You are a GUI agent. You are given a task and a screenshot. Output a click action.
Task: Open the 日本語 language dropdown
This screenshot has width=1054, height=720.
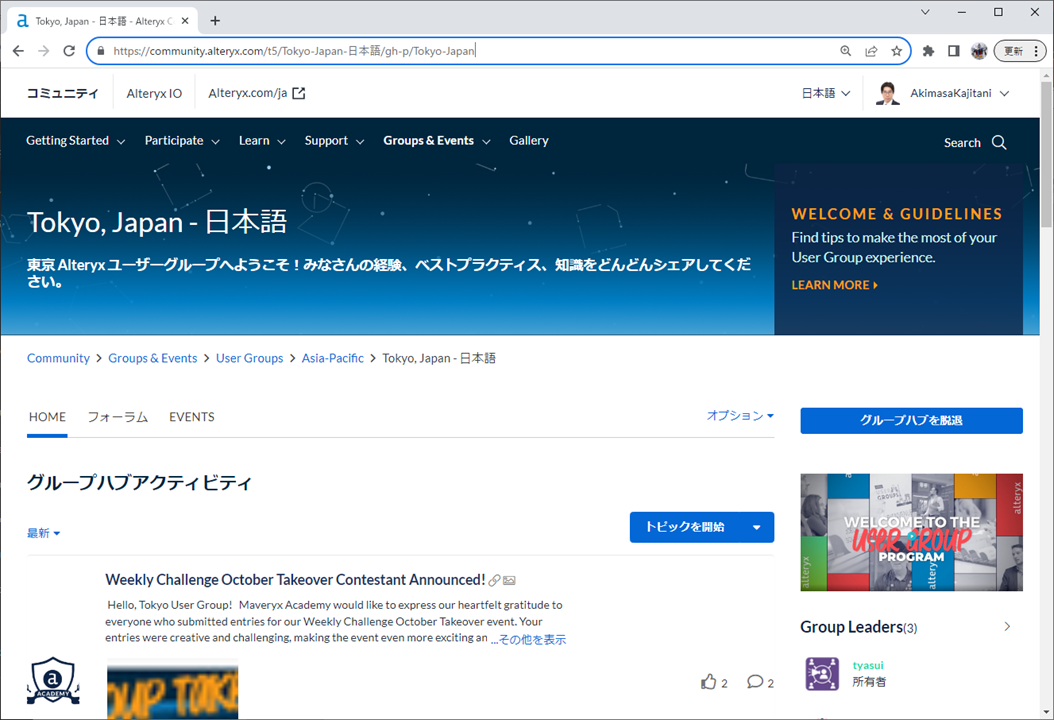(x=825, y=93)
